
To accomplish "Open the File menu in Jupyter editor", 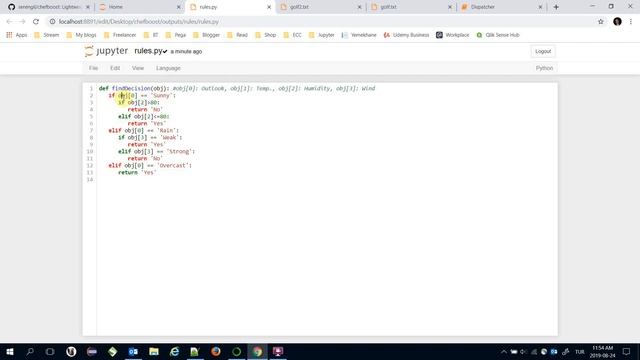I will pos(93,68).
